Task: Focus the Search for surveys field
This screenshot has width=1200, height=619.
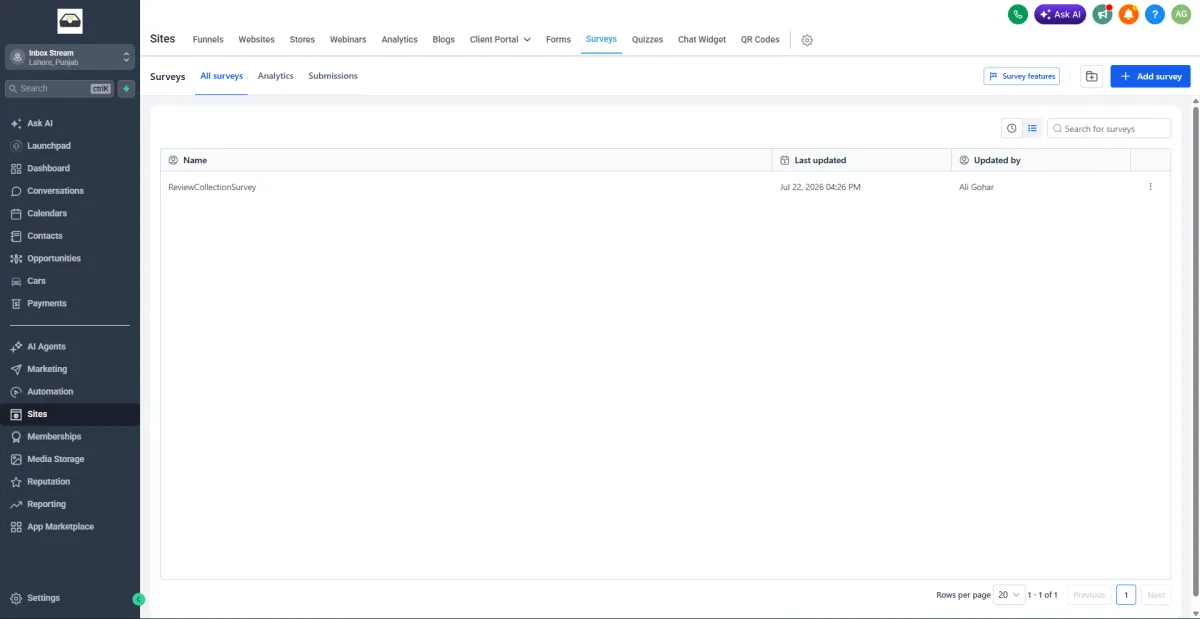Action: pos(1109,128)
